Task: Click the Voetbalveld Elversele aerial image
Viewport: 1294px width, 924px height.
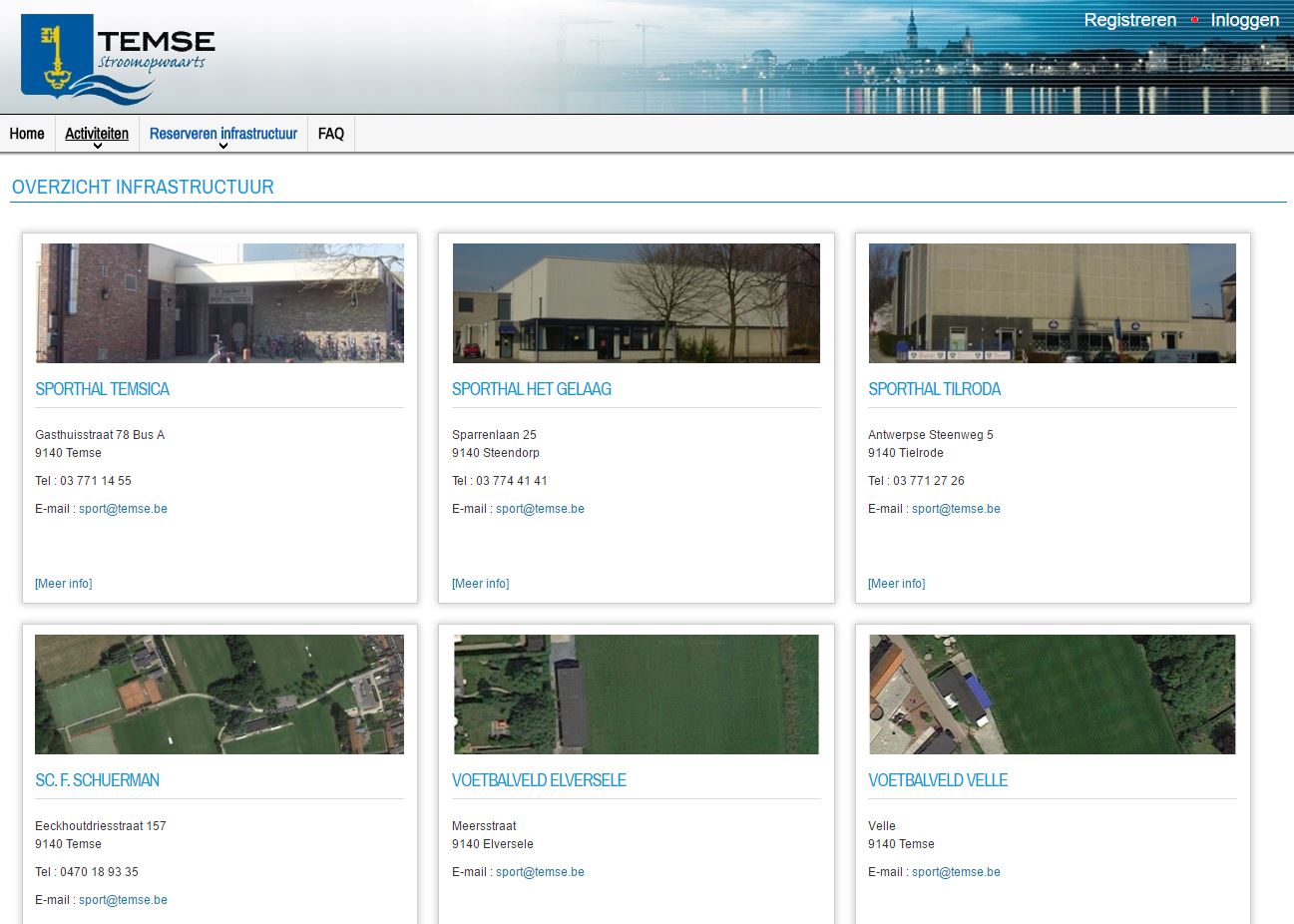Action: 636,693
